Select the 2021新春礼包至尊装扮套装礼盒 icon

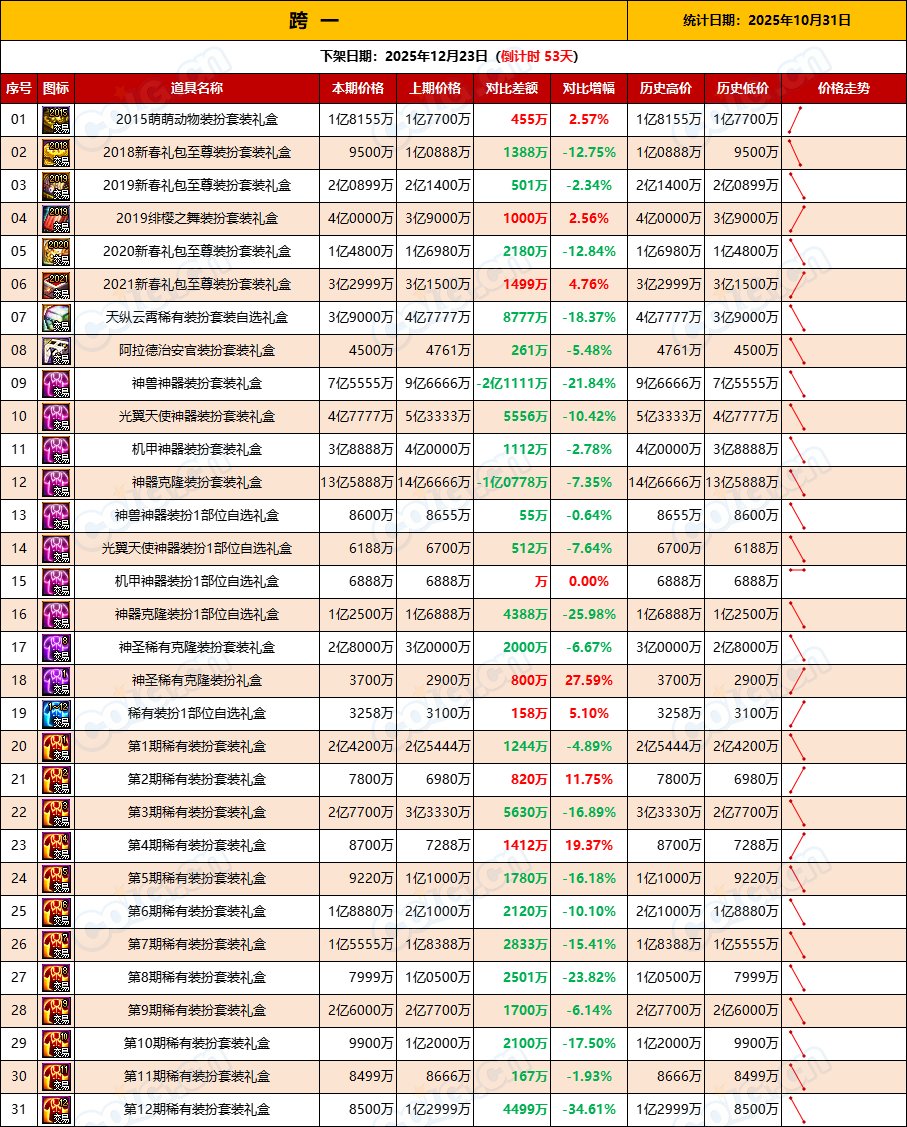(x=57, y=285)
